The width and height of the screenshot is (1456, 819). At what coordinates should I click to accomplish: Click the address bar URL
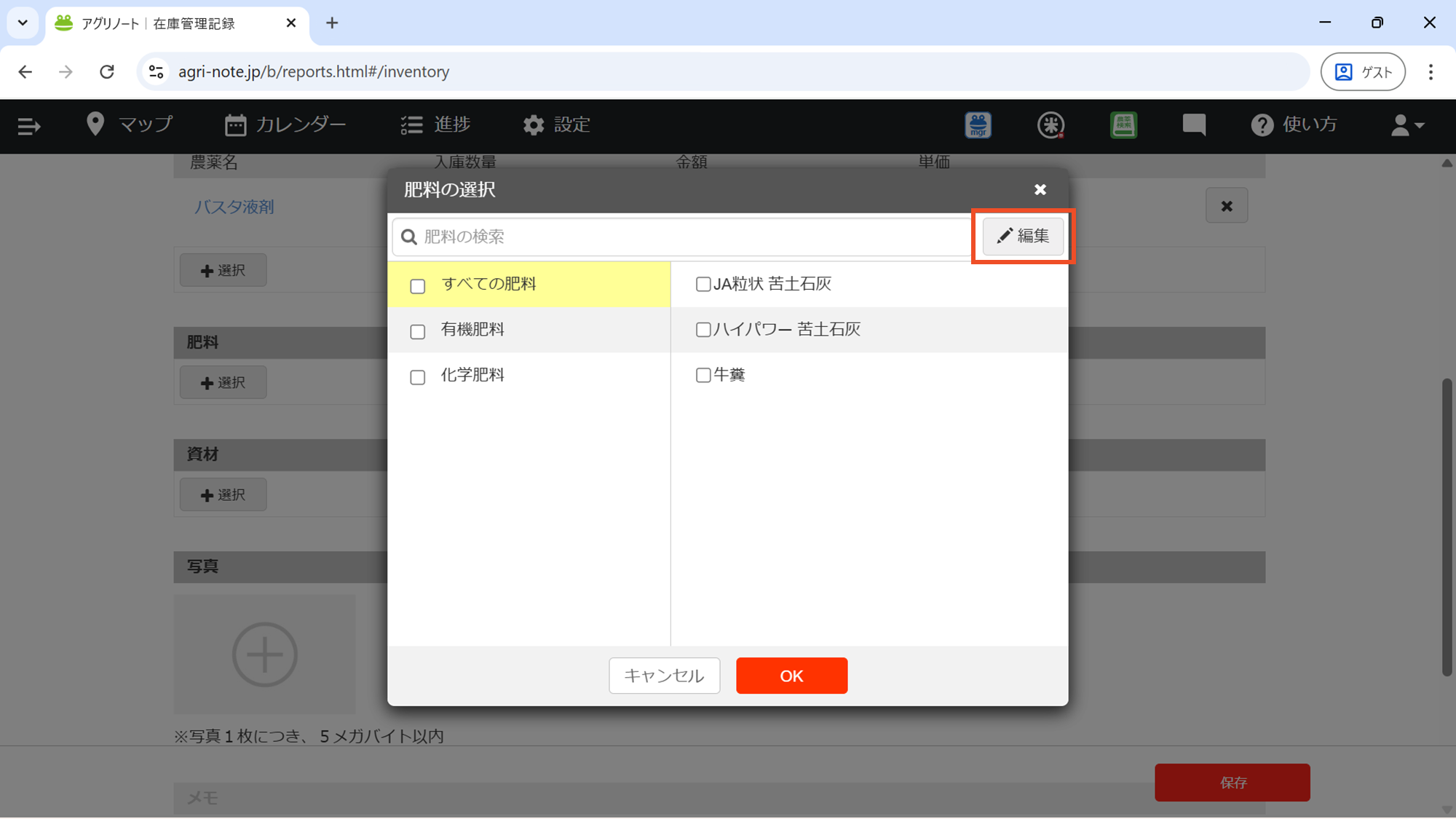point(314,71)
